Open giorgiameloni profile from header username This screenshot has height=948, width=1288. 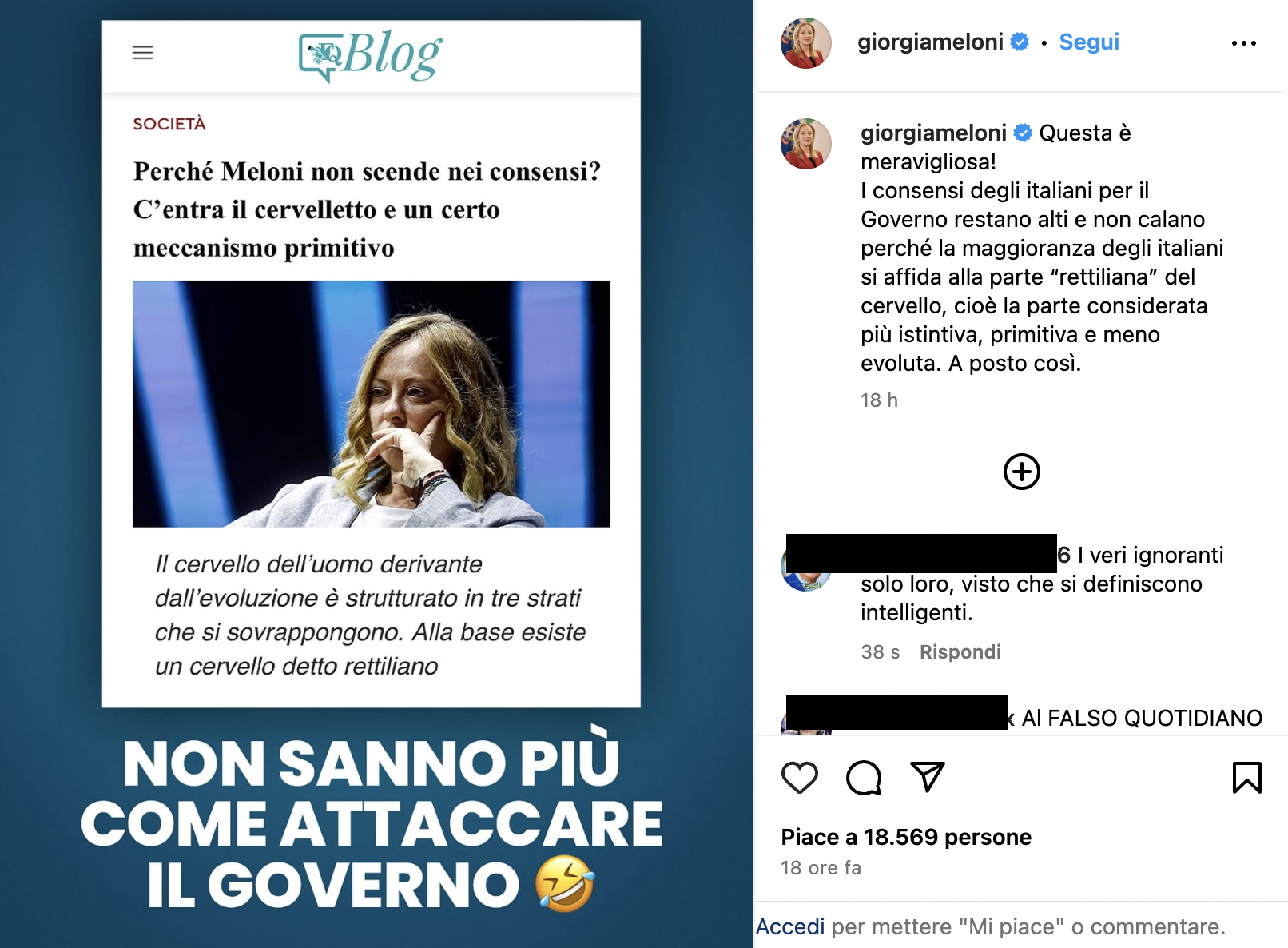tap(930, 42)
